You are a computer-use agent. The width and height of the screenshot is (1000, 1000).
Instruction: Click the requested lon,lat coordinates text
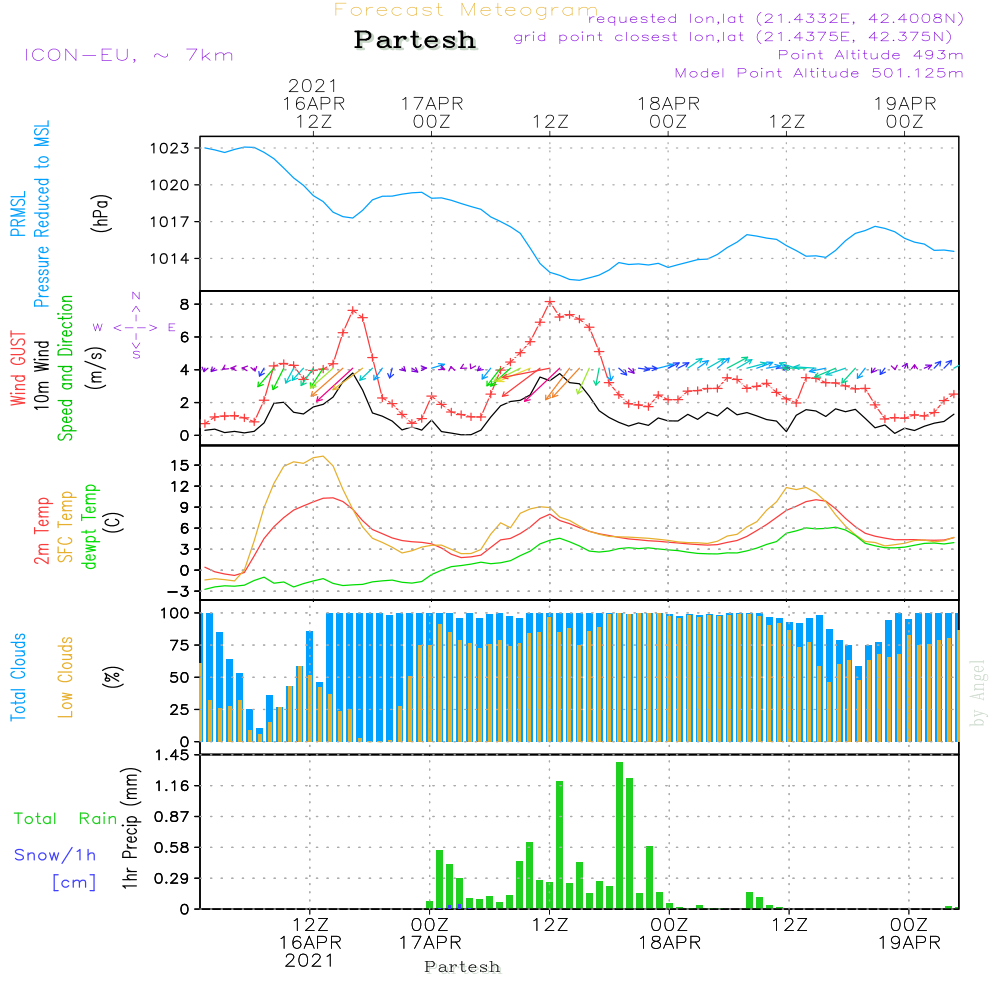tap(775, 19)
